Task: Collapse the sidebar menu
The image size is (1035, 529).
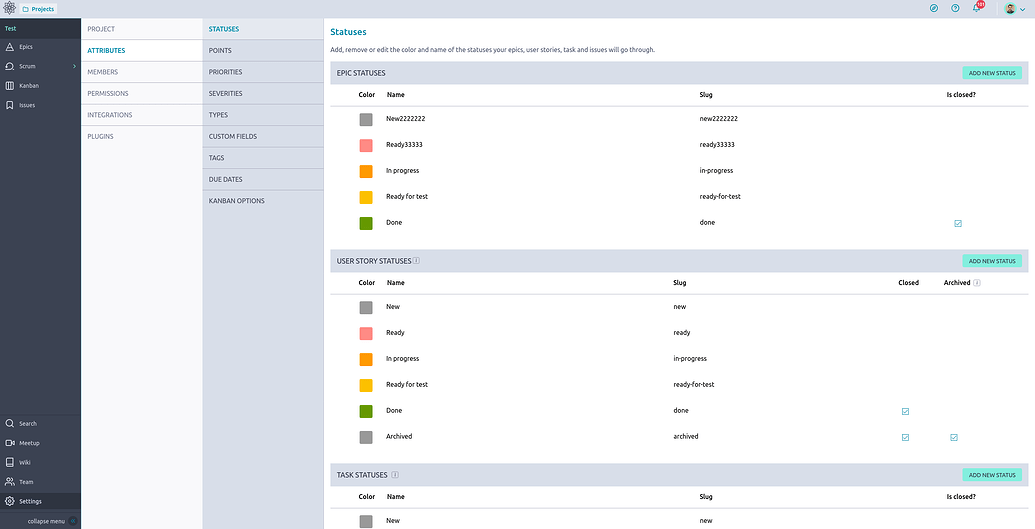Action: pyautogui.click(x=46, y=521)
